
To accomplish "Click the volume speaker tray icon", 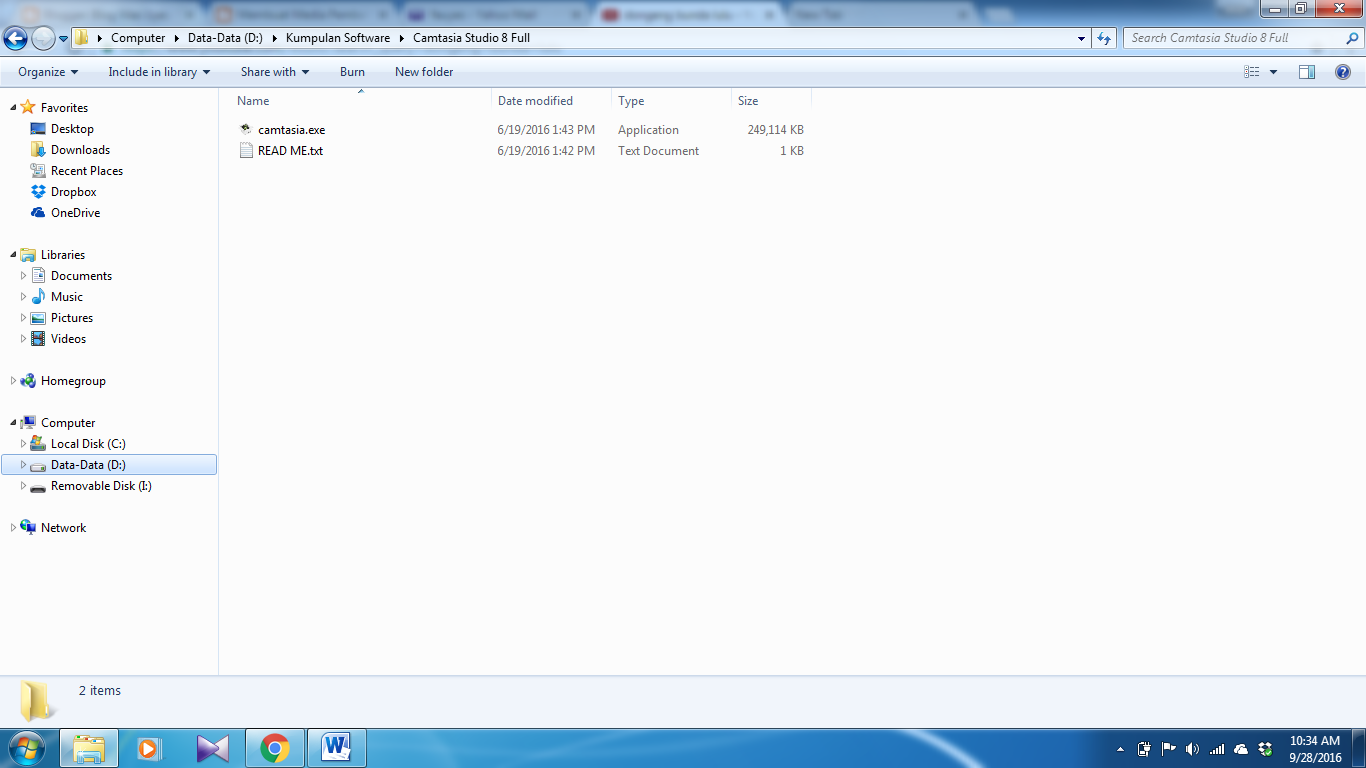I will pos(1192,749).
